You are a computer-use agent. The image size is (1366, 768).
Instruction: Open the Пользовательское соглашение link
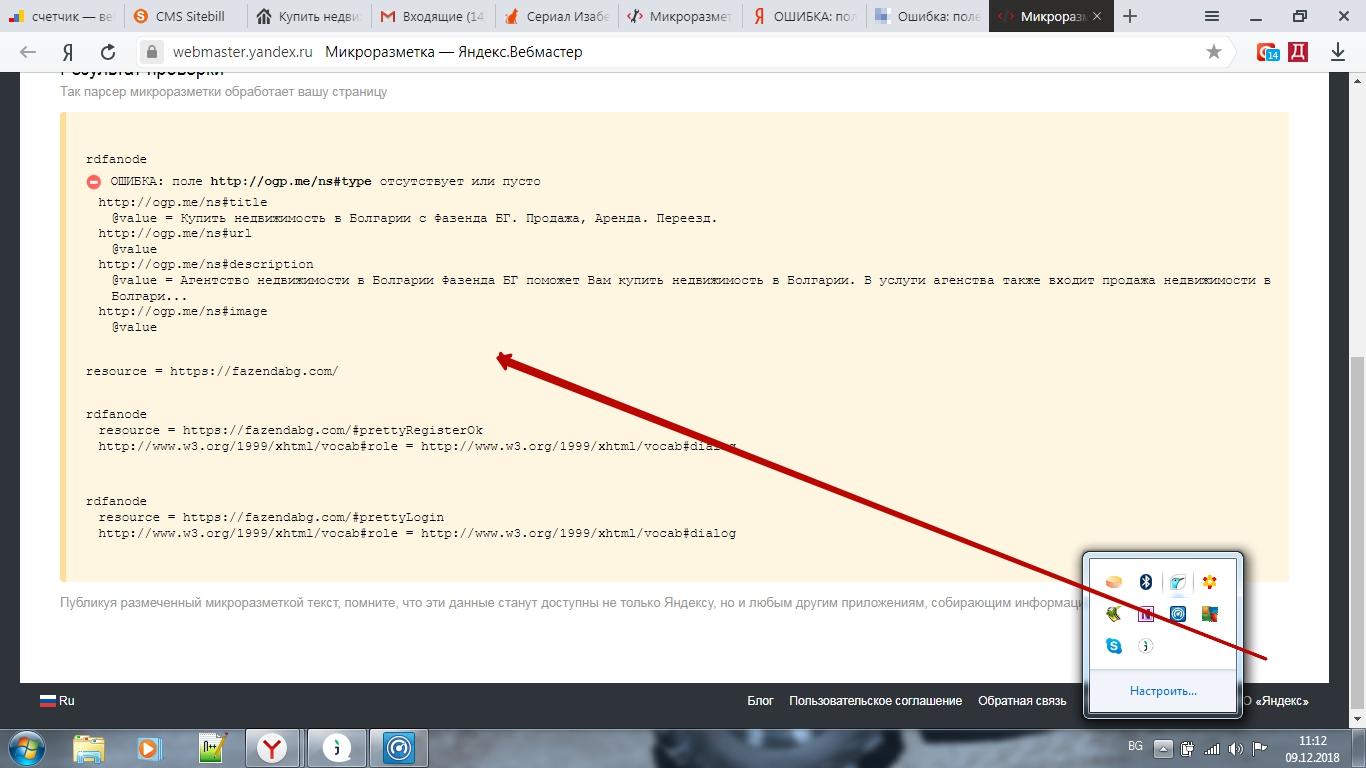[x=875, y=701]
